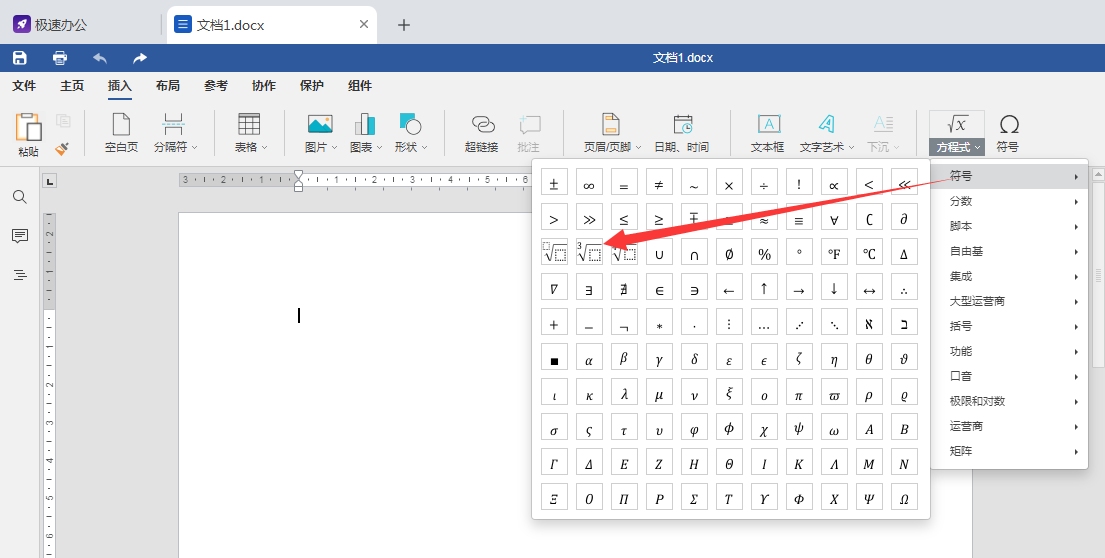1105x558 pixels.
Task: Insert the degrees Celsius ℃ symbol
Action: [x=869, y=252]
